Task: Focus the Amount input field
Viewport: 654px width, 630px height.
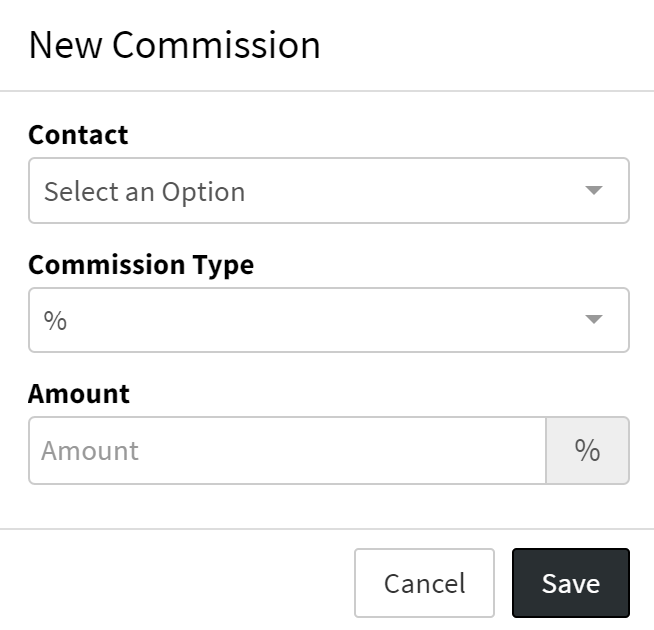Action: (287, 450)
